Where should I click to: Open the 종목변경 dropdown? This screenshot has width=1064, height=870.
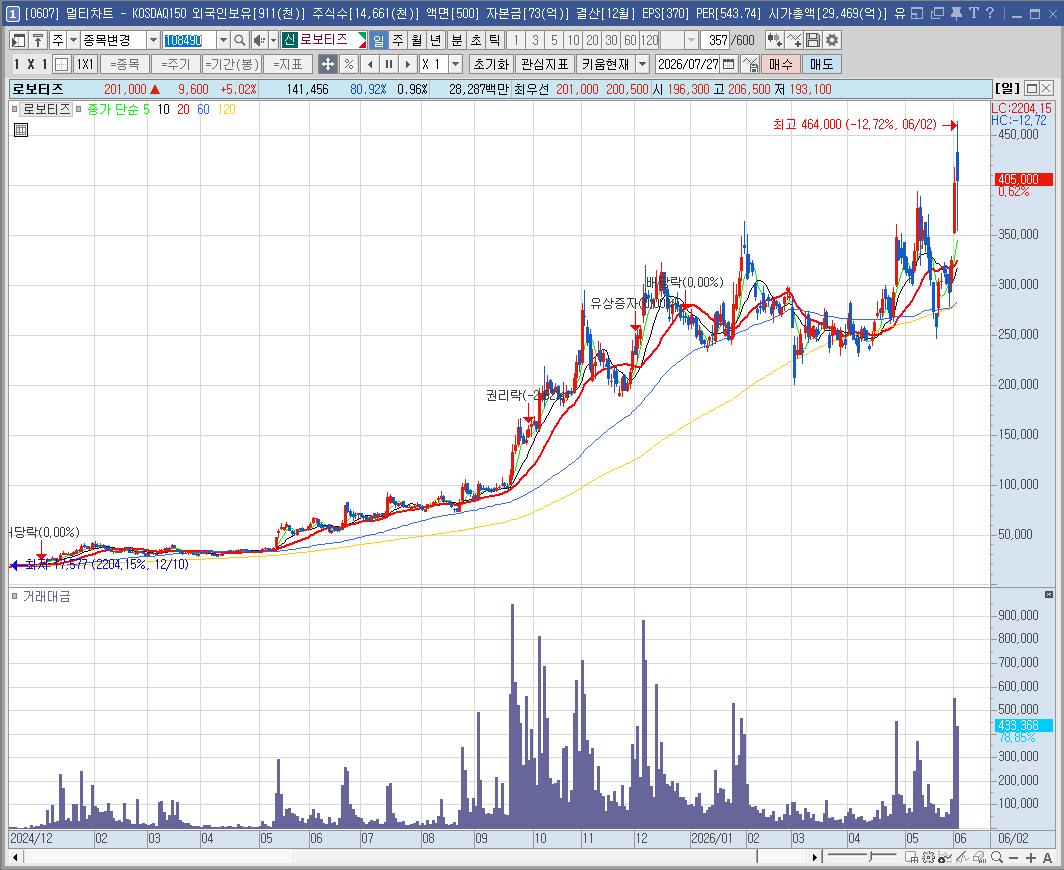(x=153, y=41)
